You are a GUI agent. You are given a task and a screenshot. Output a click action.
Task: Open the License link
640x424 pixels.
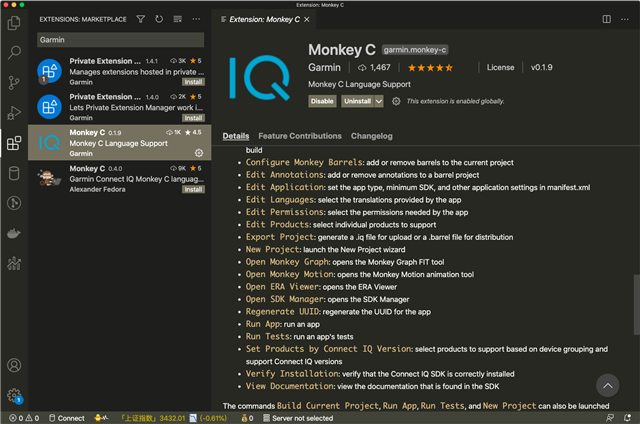coord(500,68)
